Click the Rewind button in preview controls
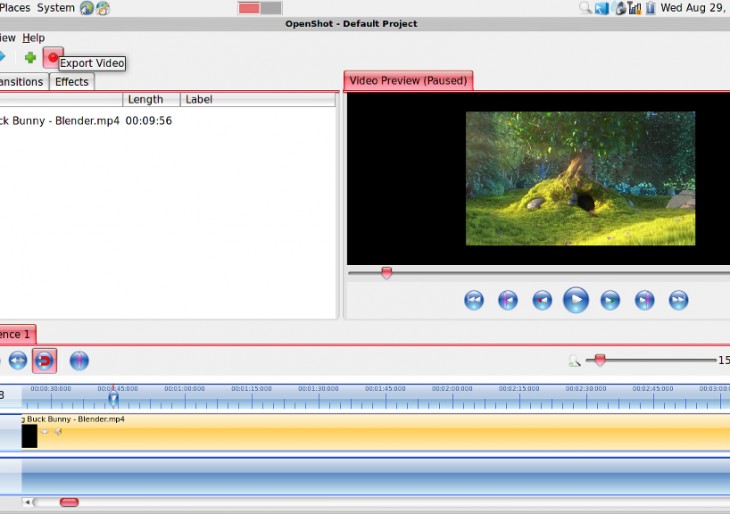Screen dimensions: 730x514 click(x=474, y=300)
